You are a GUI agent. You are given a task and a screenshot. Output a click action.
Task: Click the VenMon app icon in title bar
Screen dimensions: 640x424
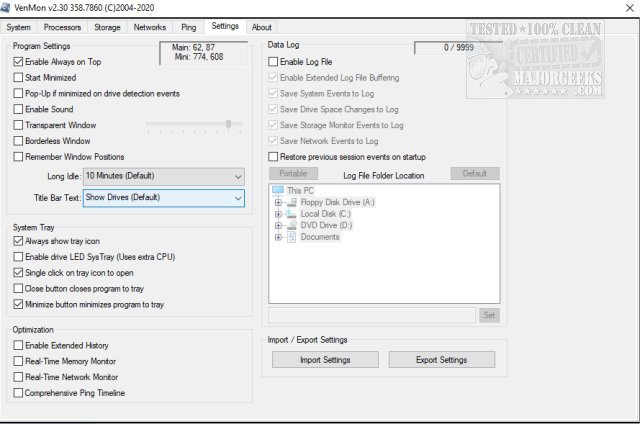(x=5, y=7)
